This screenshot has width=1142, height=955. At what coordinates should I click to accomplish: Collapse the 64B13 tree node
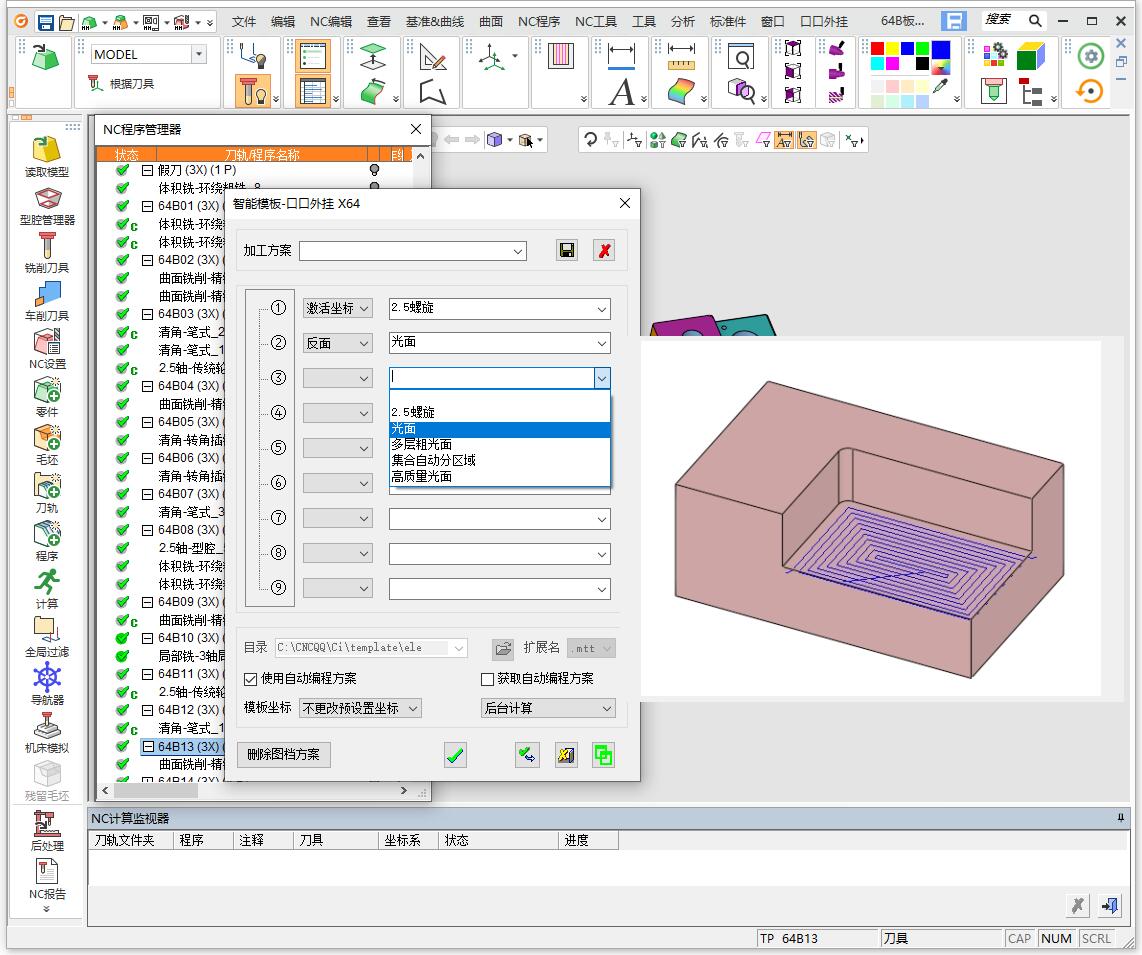(x=148, y=746)
